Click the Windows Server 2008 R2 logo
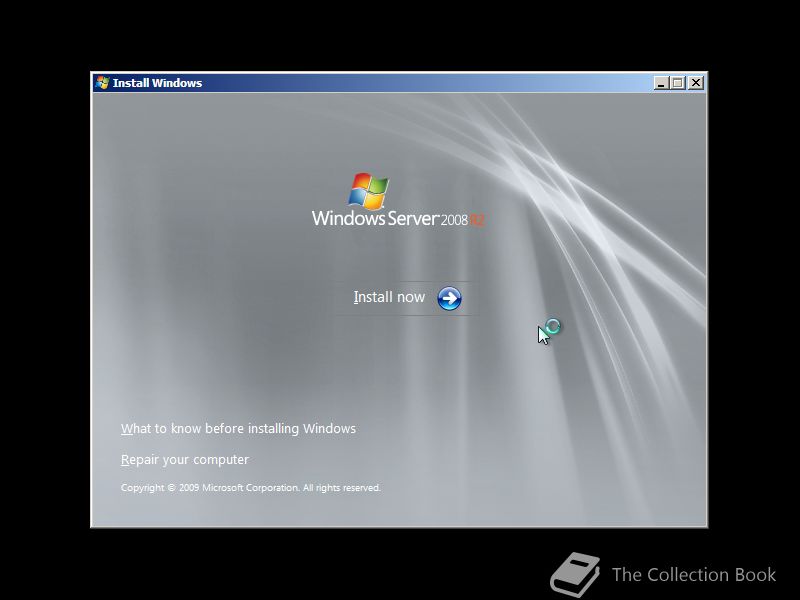The width and height of the screenshot is (800, 600). pyautogui.click(x=398, y=200)
